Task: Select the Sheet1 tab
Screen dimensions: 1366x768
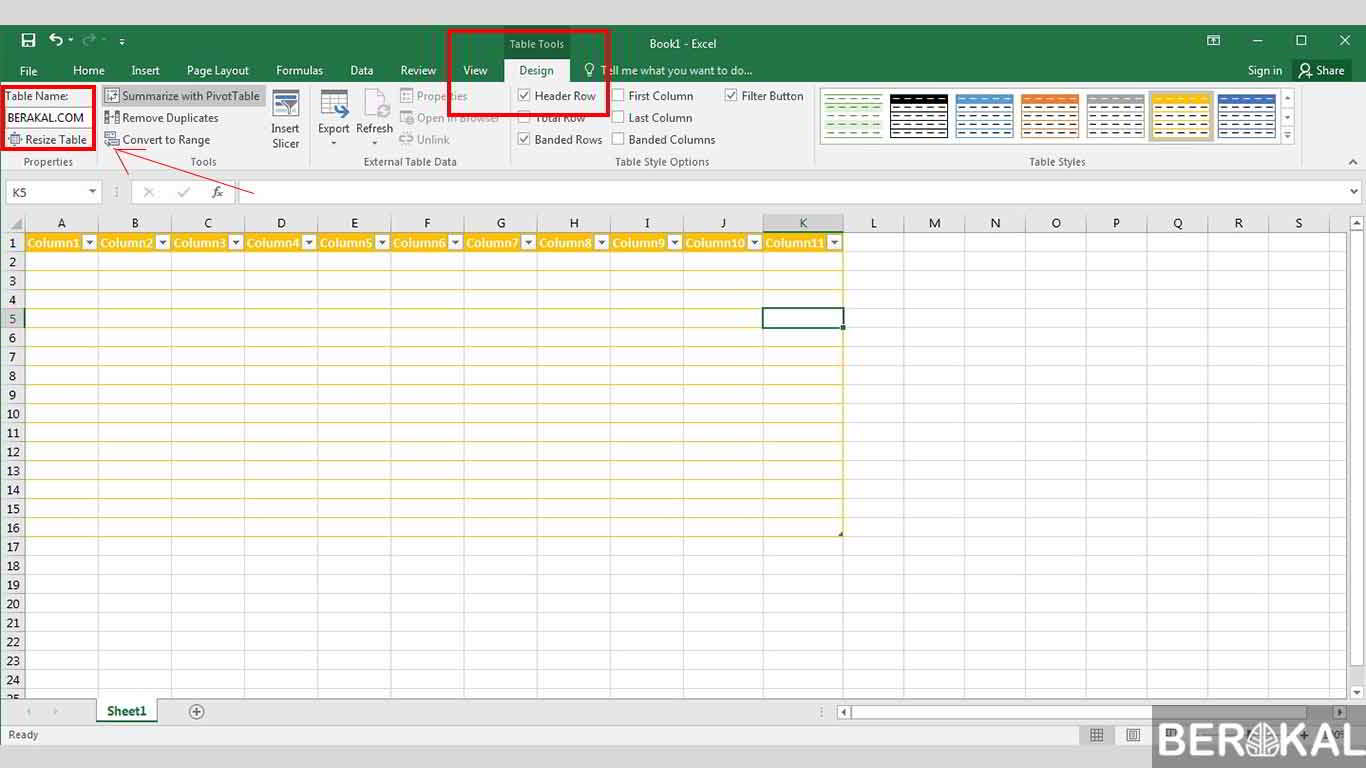Action: click(127, 711)
